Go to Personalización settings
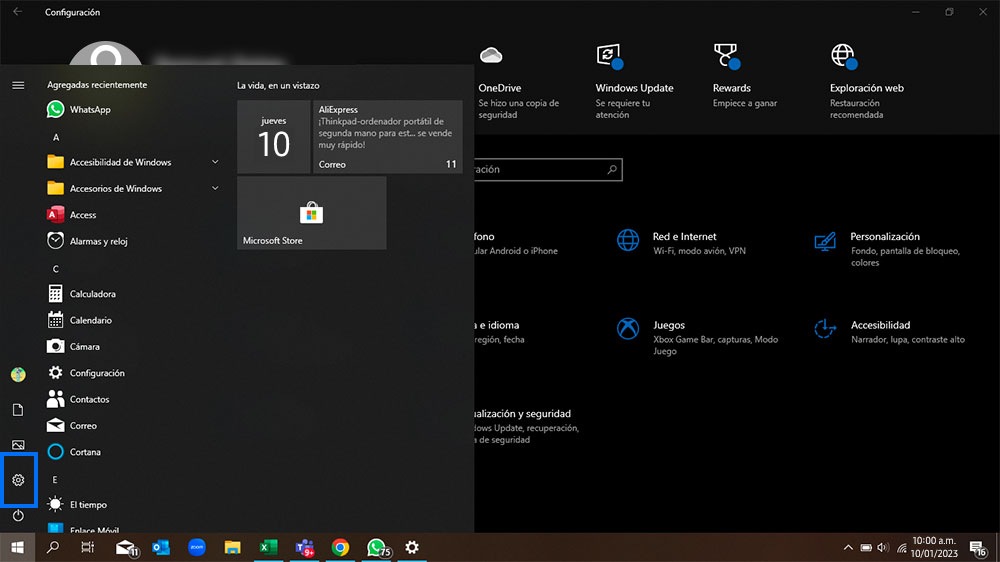 (x=884, y=237)
